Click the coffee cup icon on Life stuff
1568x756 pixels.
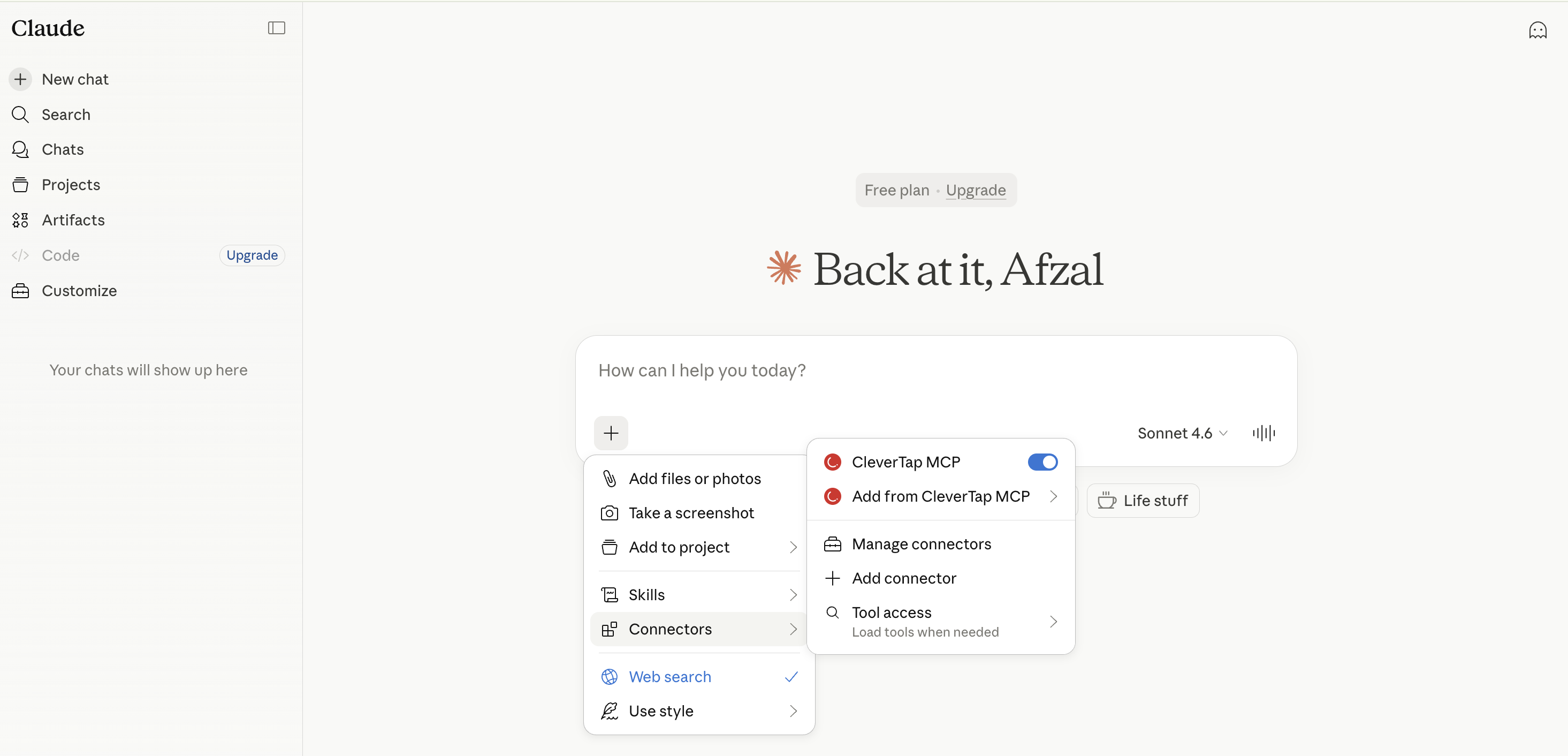pyautogui.click(x=1107, y=501)
